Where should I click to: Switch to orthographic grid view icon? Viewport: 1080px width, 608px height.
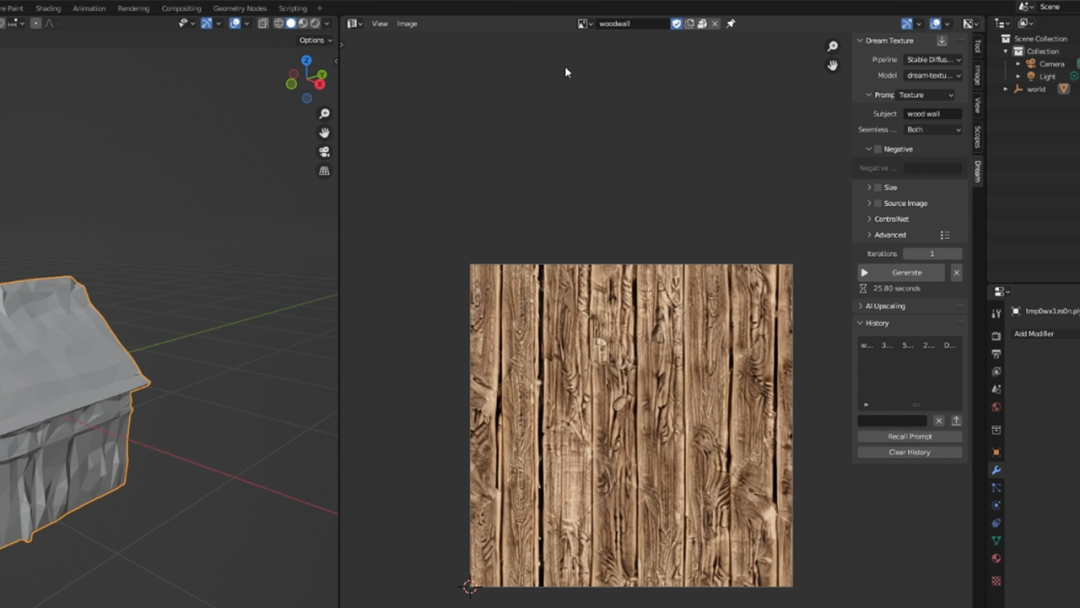pyautogui.click(x=324, y=171)
